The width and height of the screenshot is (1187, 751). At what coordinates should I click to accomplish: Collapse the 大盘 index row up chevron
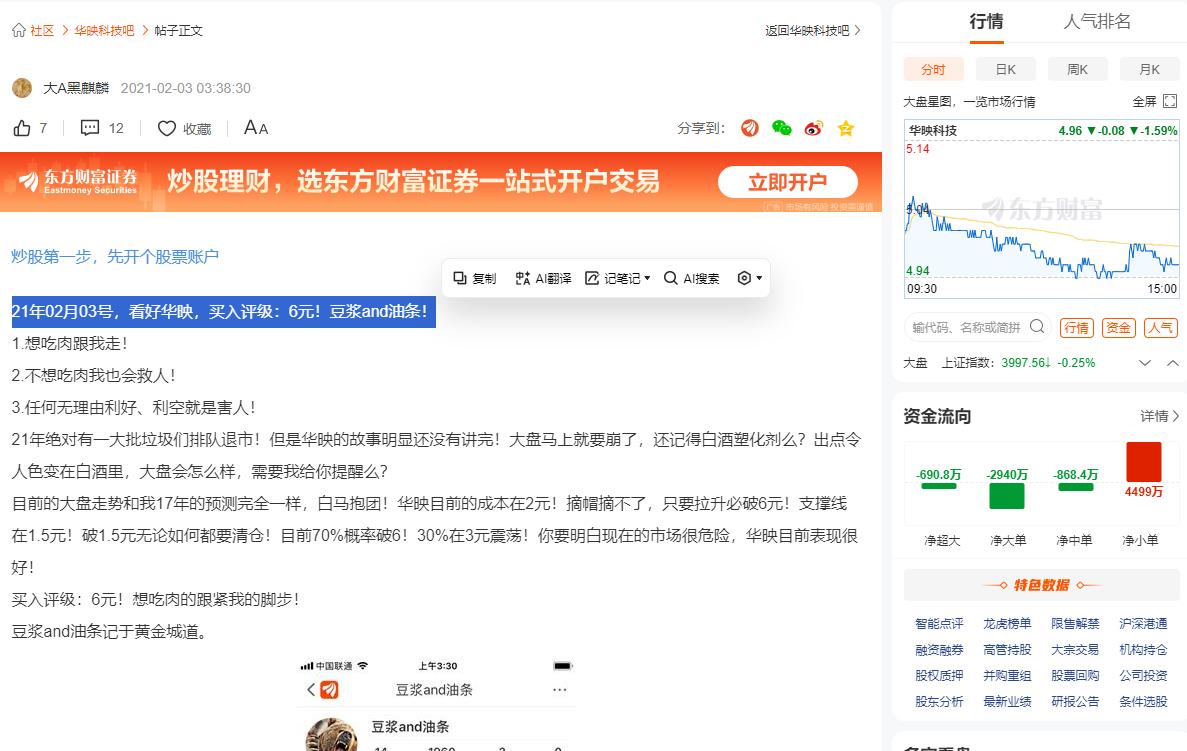[1173, 363]
